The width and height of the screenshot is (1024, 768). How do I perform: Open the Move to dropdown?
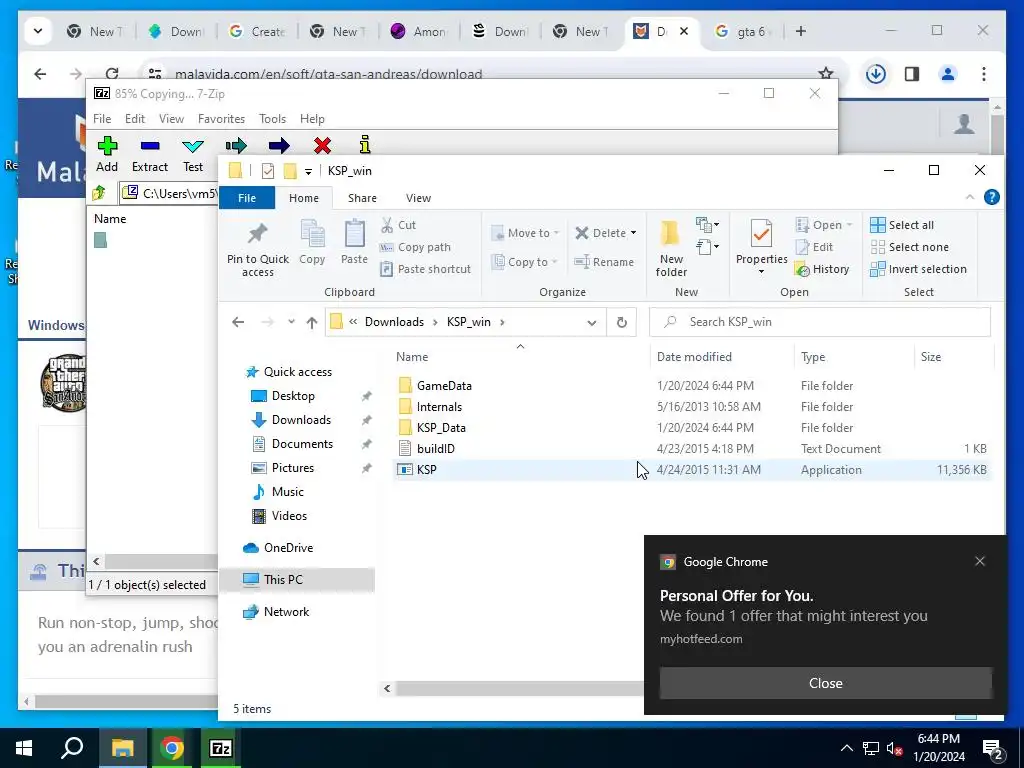point(525,233)
